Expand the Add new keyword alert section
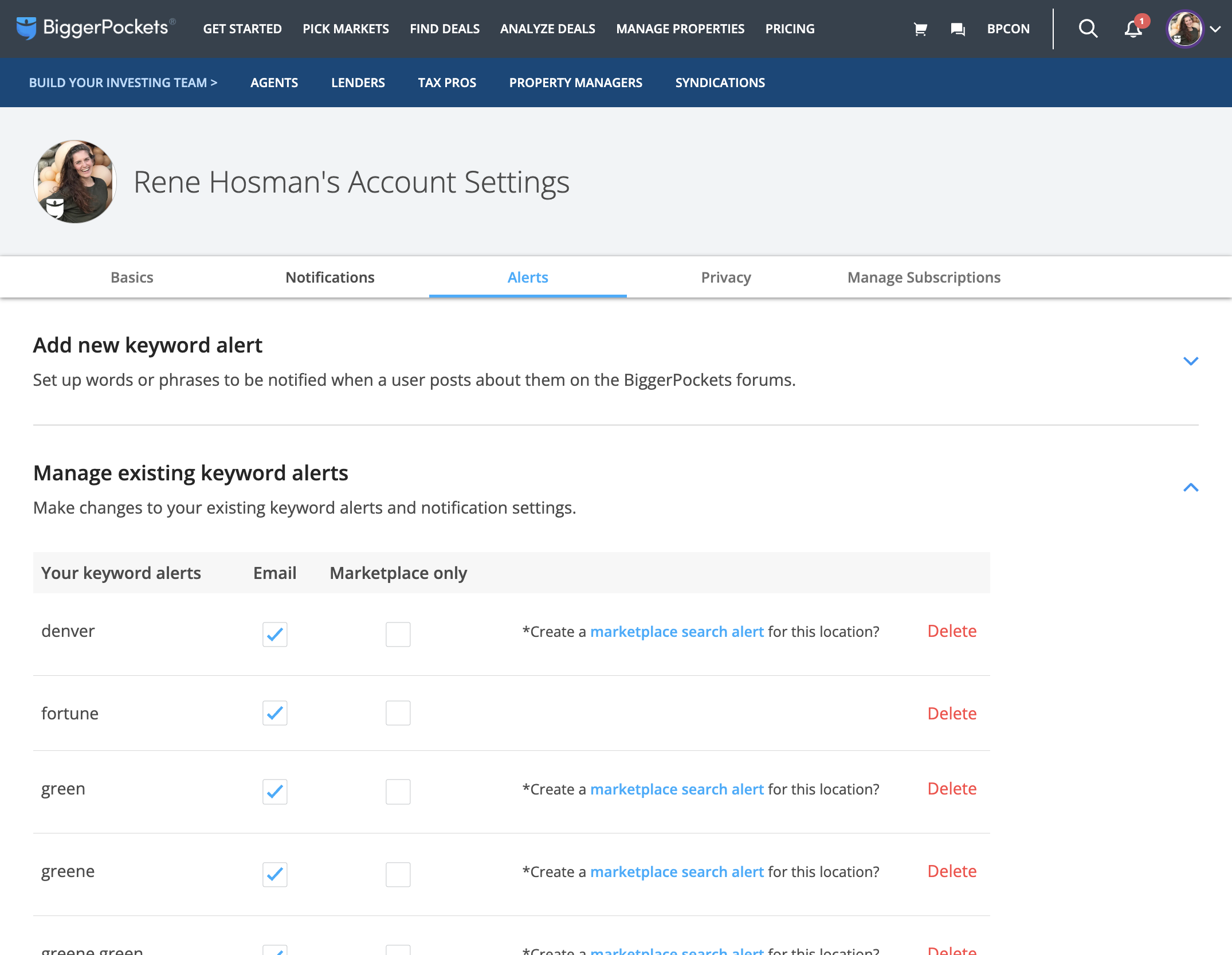Viewport: 1232px width, 955px height. (1191, 361)
